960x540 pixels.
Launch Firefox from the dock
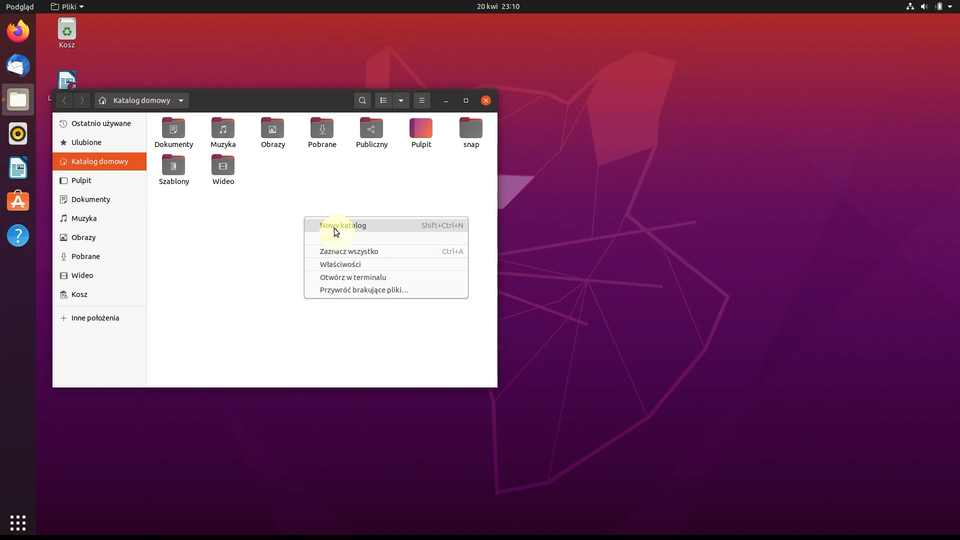(18, 31)
